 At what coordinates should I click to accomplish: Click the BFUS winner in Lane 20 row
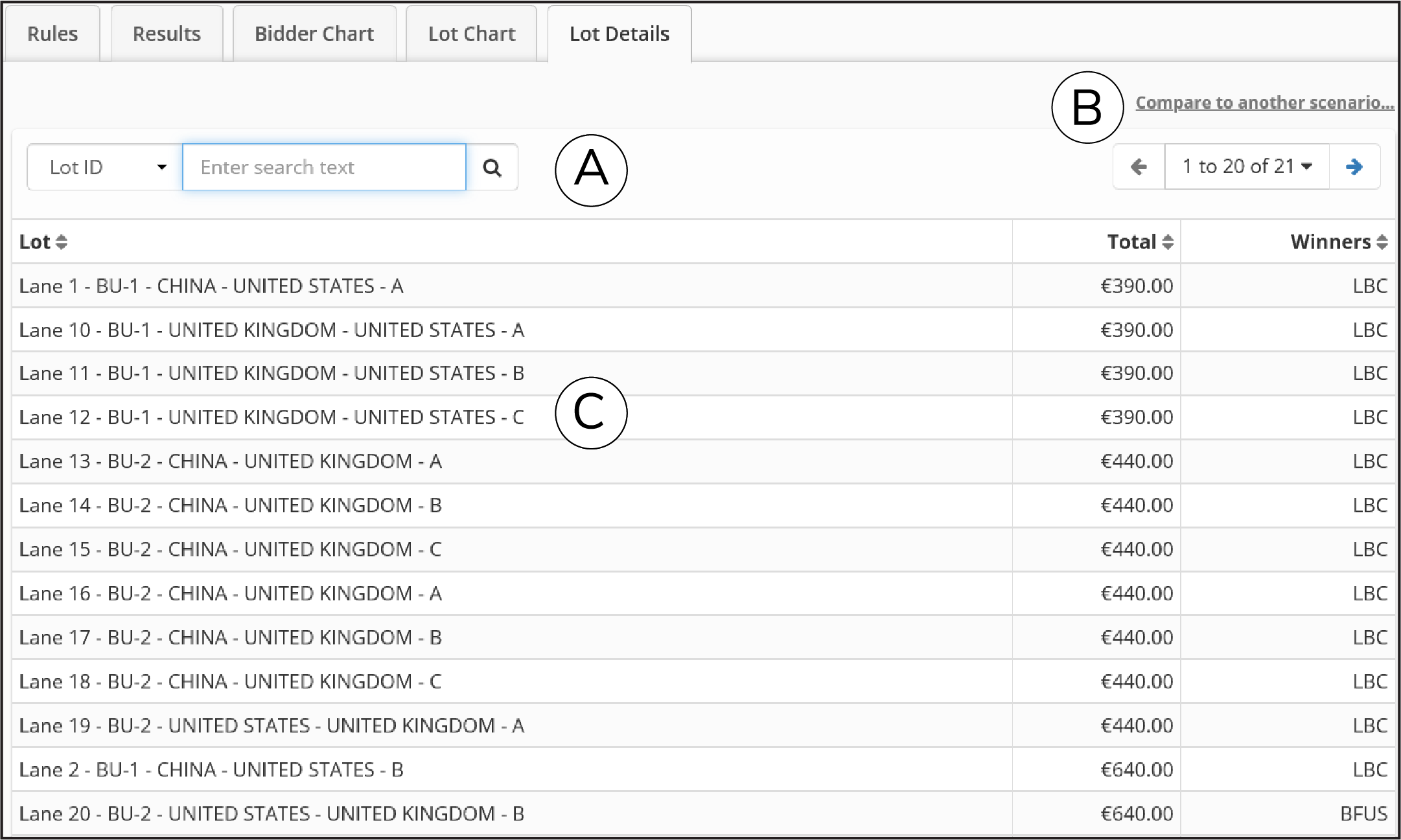pyautogui.click(x=1364, y=814)
